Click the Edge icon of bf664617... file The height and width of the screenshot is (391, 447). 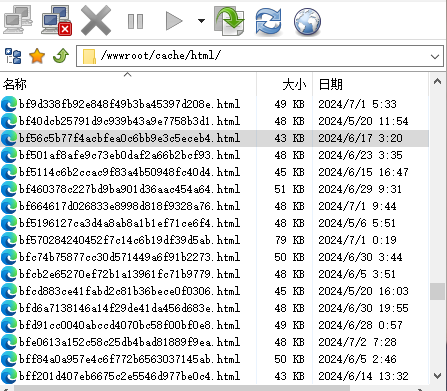point(9,206)
